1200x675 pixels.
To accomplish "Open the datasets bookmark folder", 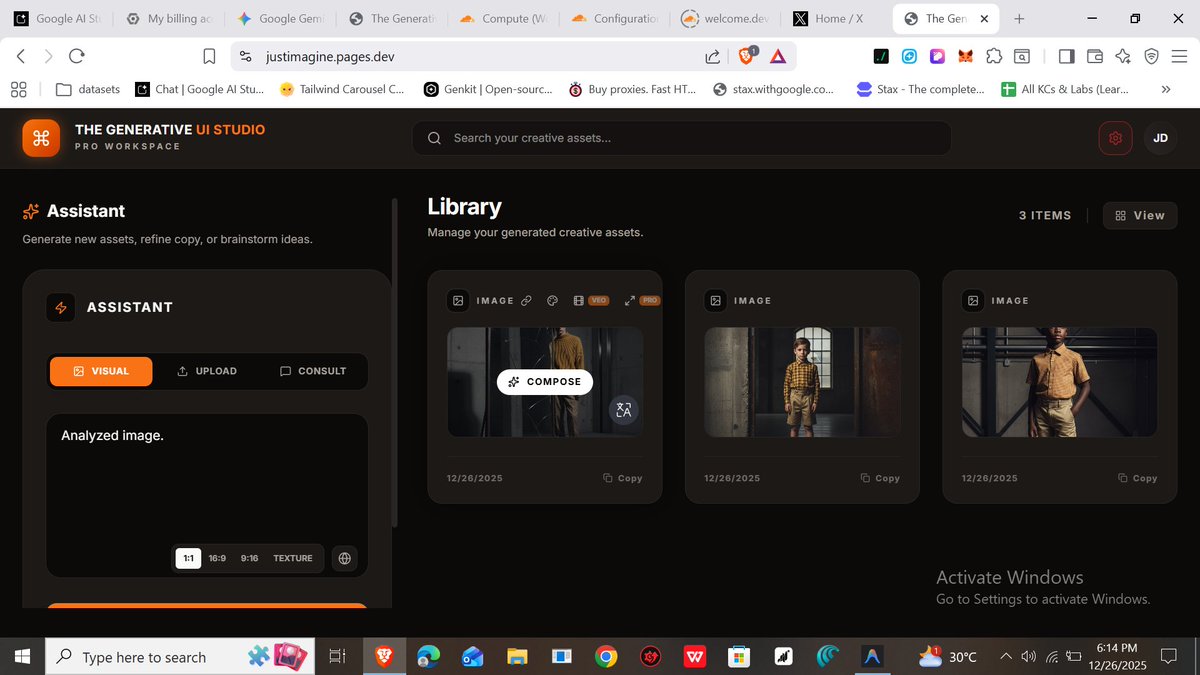I will coord(88,89).
